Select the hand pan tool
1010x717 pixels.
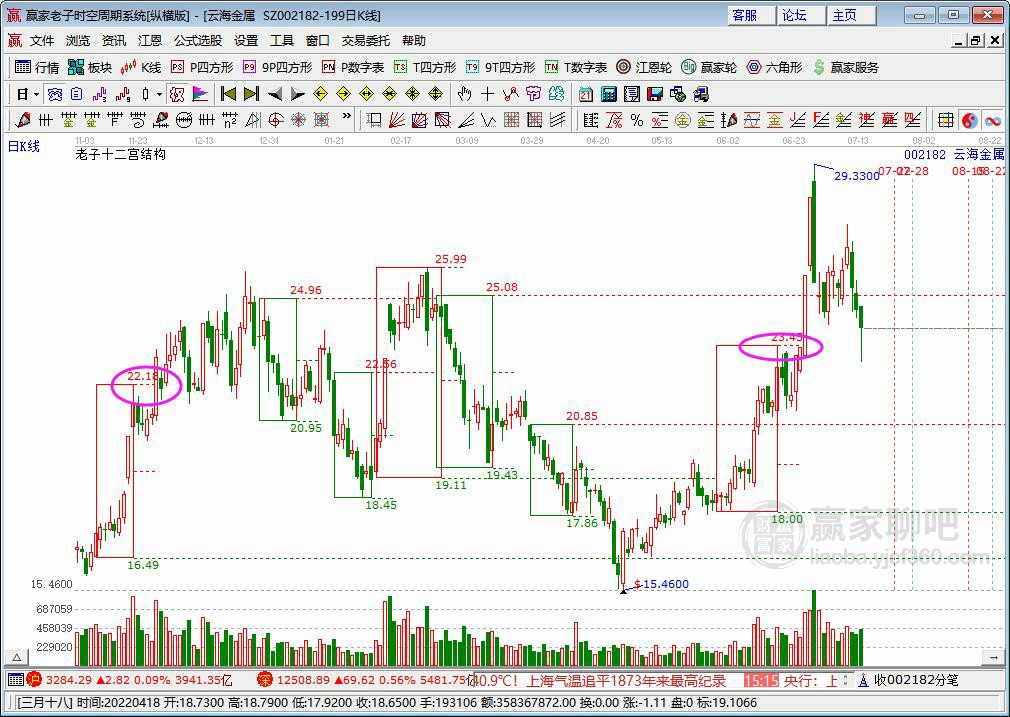(x=464, y=95)
